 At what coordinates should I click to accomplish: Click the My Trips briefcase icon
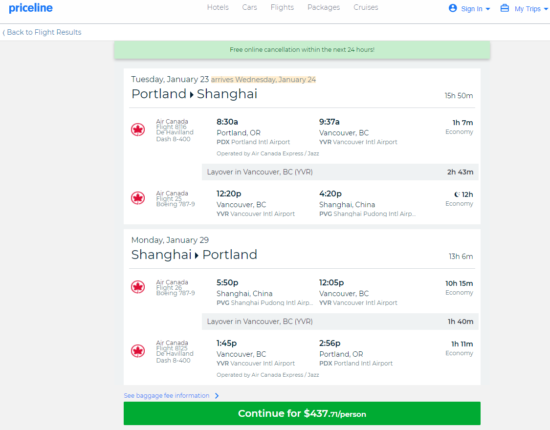point(504,8)
